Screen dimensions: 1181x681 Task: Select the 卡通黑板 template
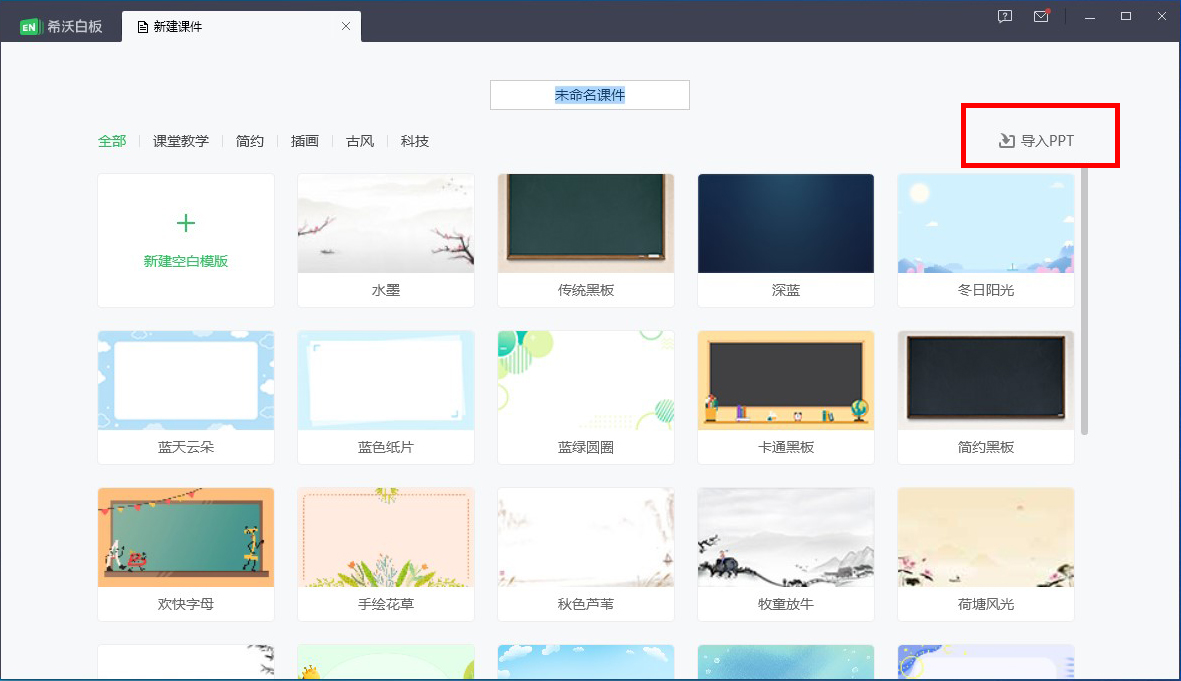[x=785, y=380]
